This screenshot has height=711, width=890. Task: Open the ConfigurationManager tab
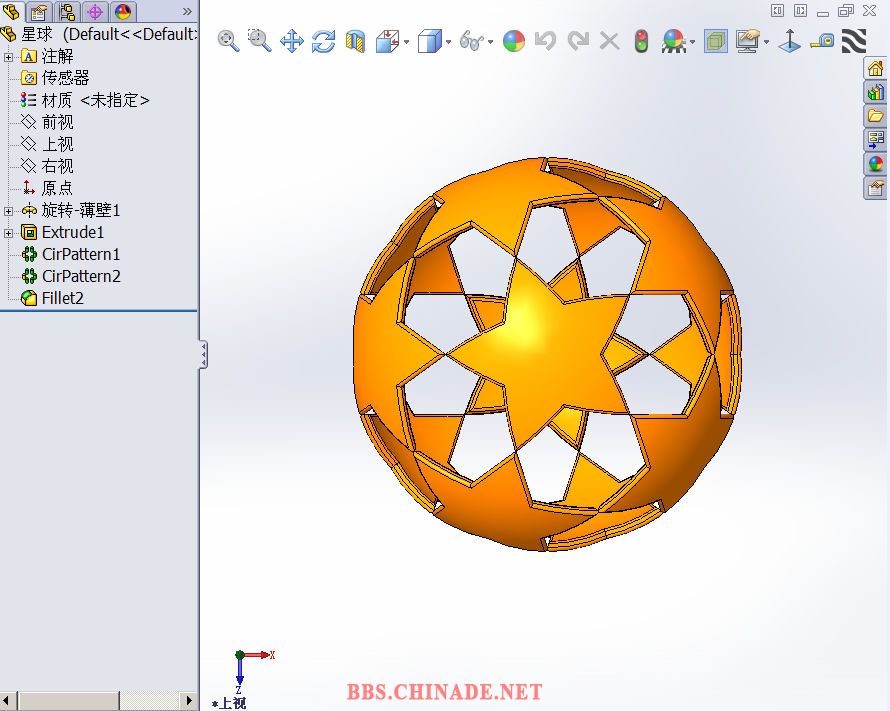click(x=67, y=12)
